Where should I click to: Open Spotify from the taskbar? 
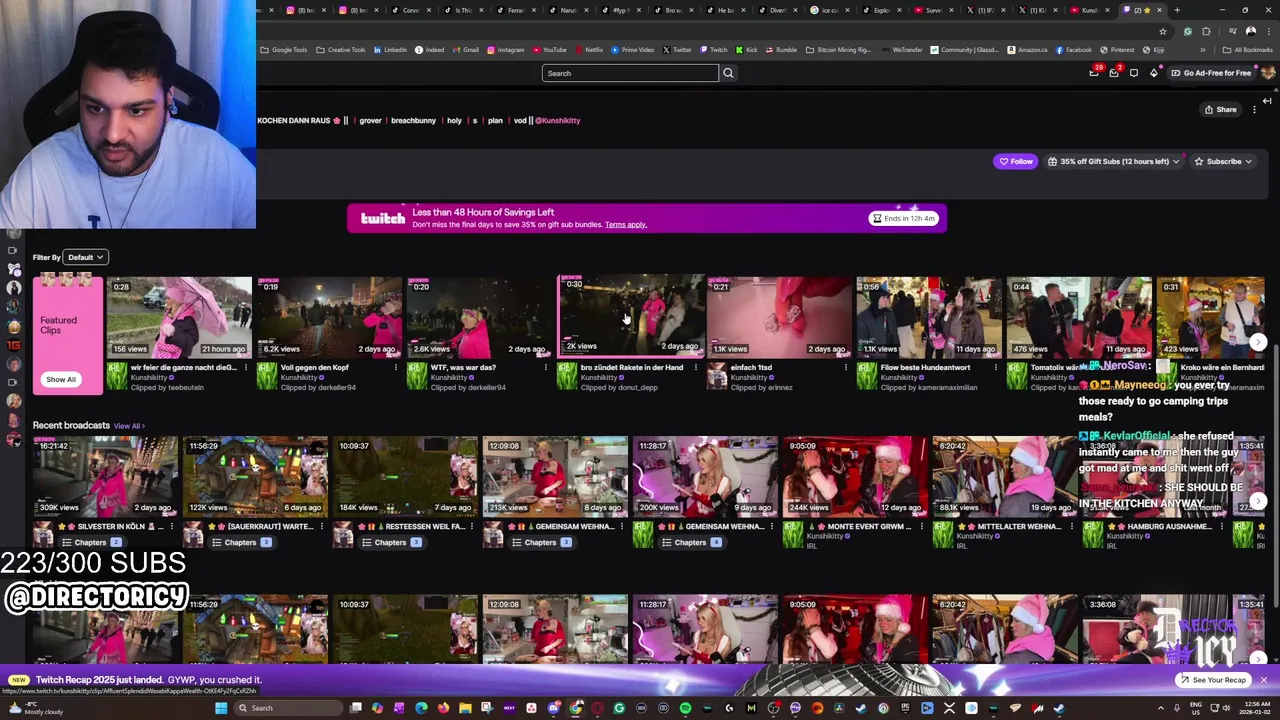(685, 708)
